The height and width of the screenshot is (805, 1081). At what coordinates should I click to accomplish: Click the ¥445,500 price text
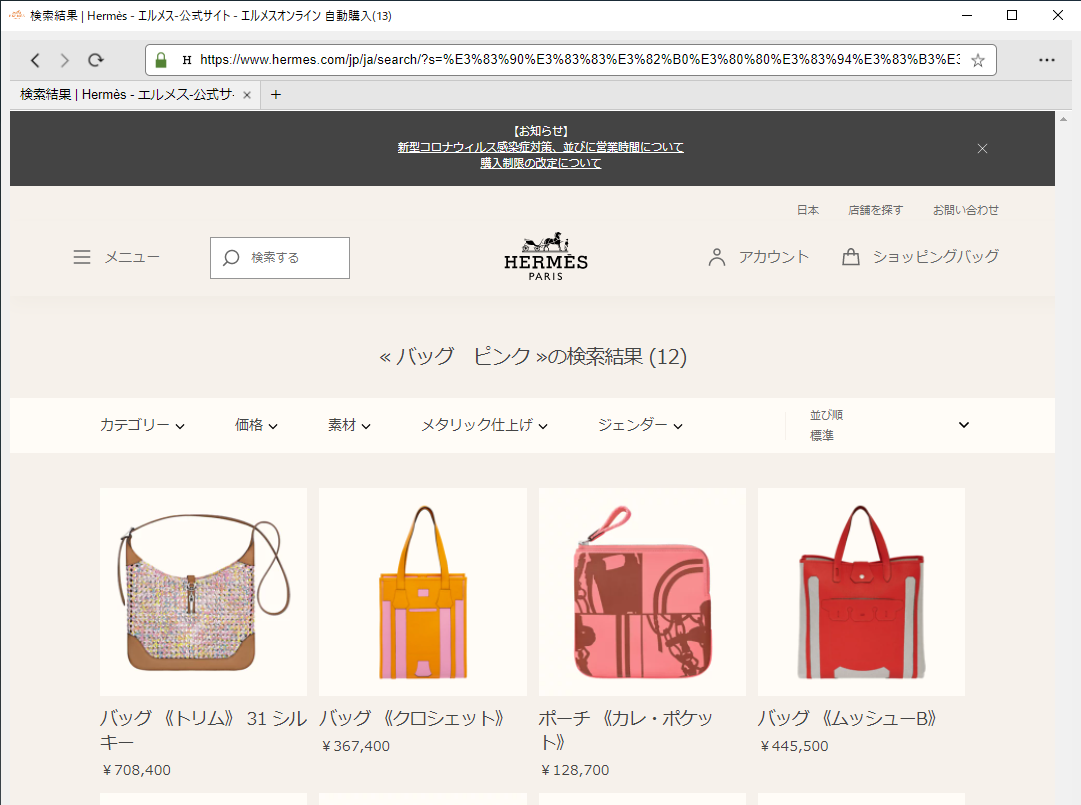point(794,746)
